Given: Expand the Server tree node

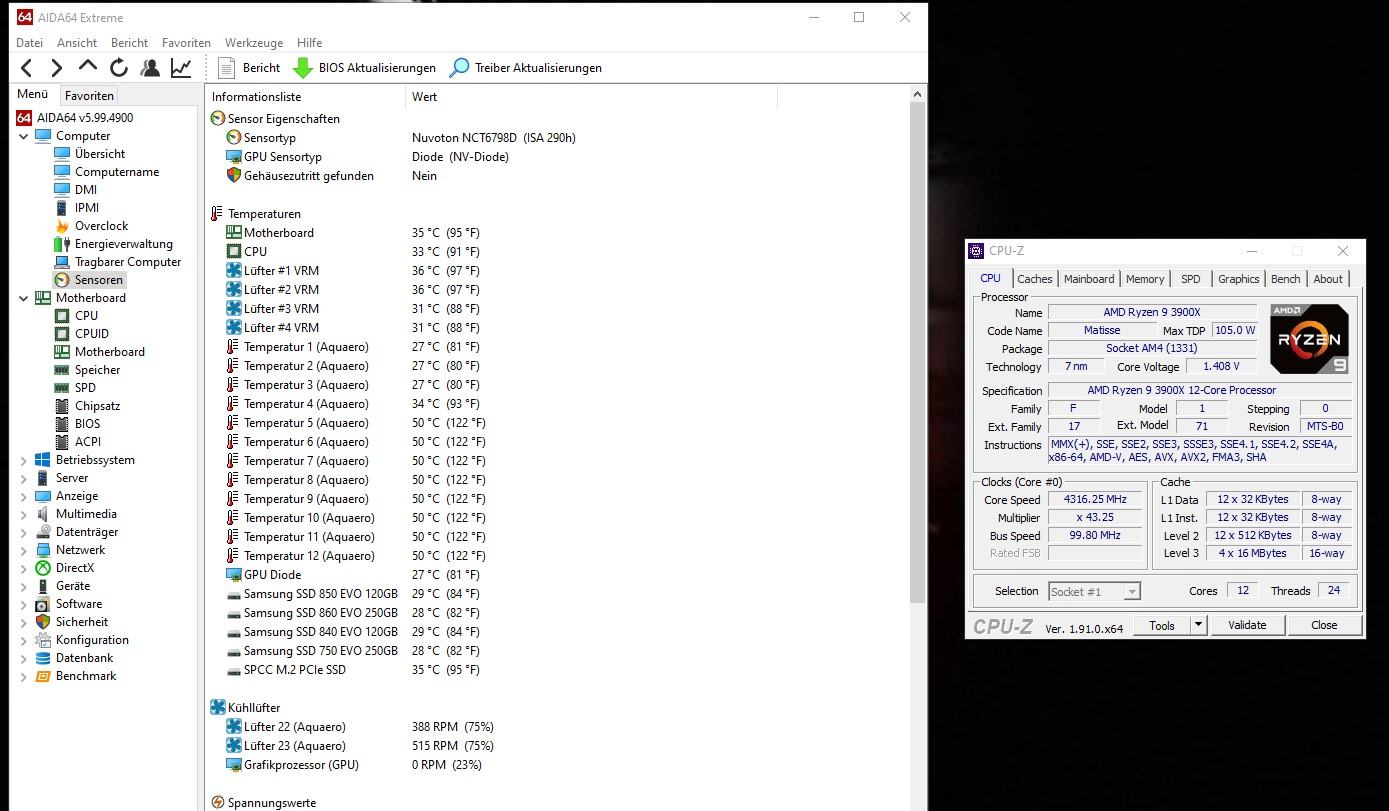Looking at the screenshot, I should [24, 478].
